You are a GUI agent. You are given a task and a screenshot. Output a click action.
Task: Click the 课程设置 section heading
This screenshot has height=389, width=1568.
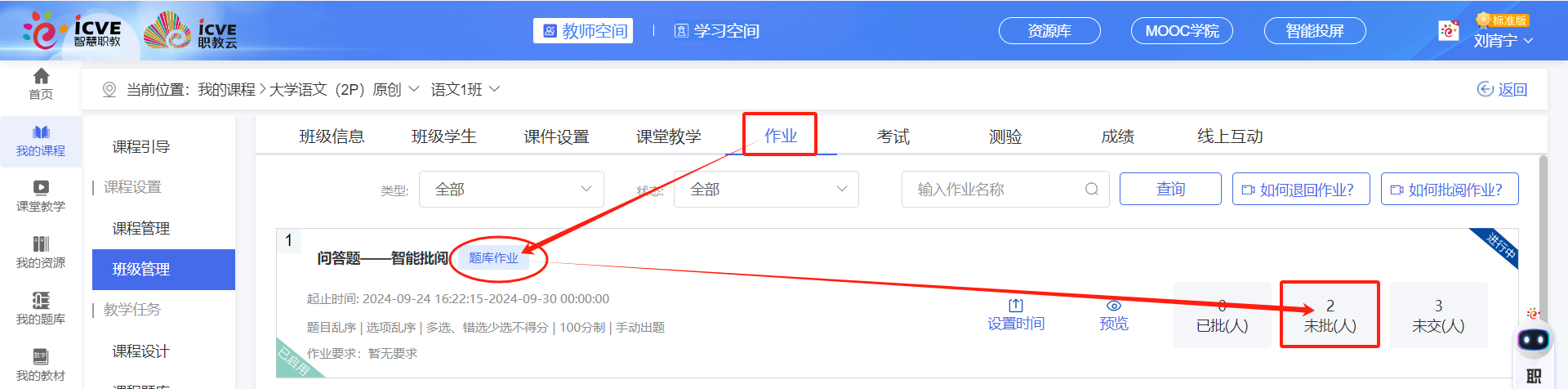click(132, 187)
